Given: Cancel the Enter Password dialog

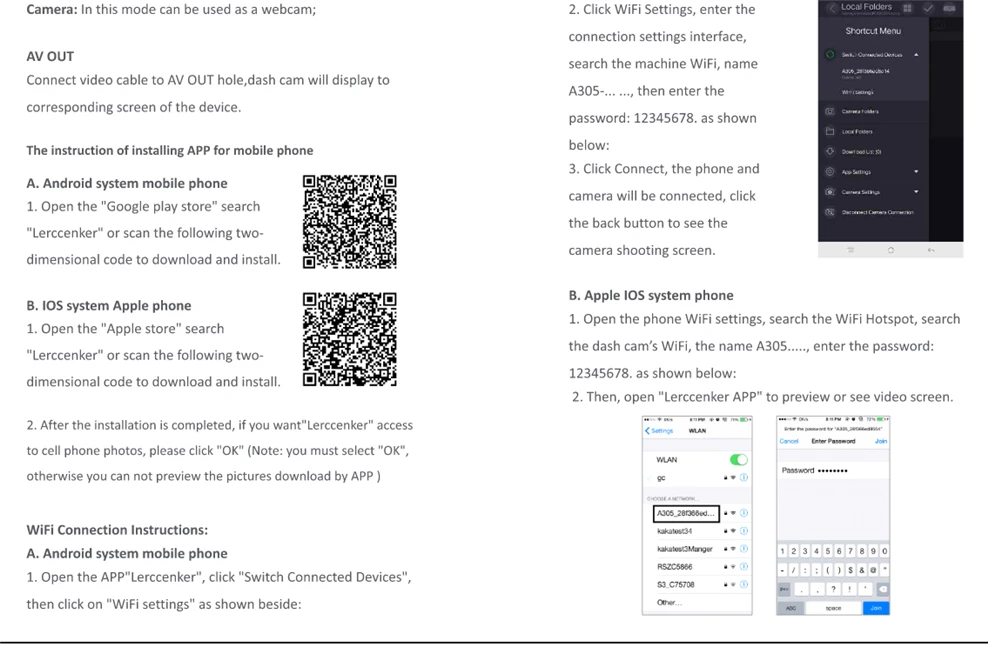Looking at the screenshot, I should [789, 441].
